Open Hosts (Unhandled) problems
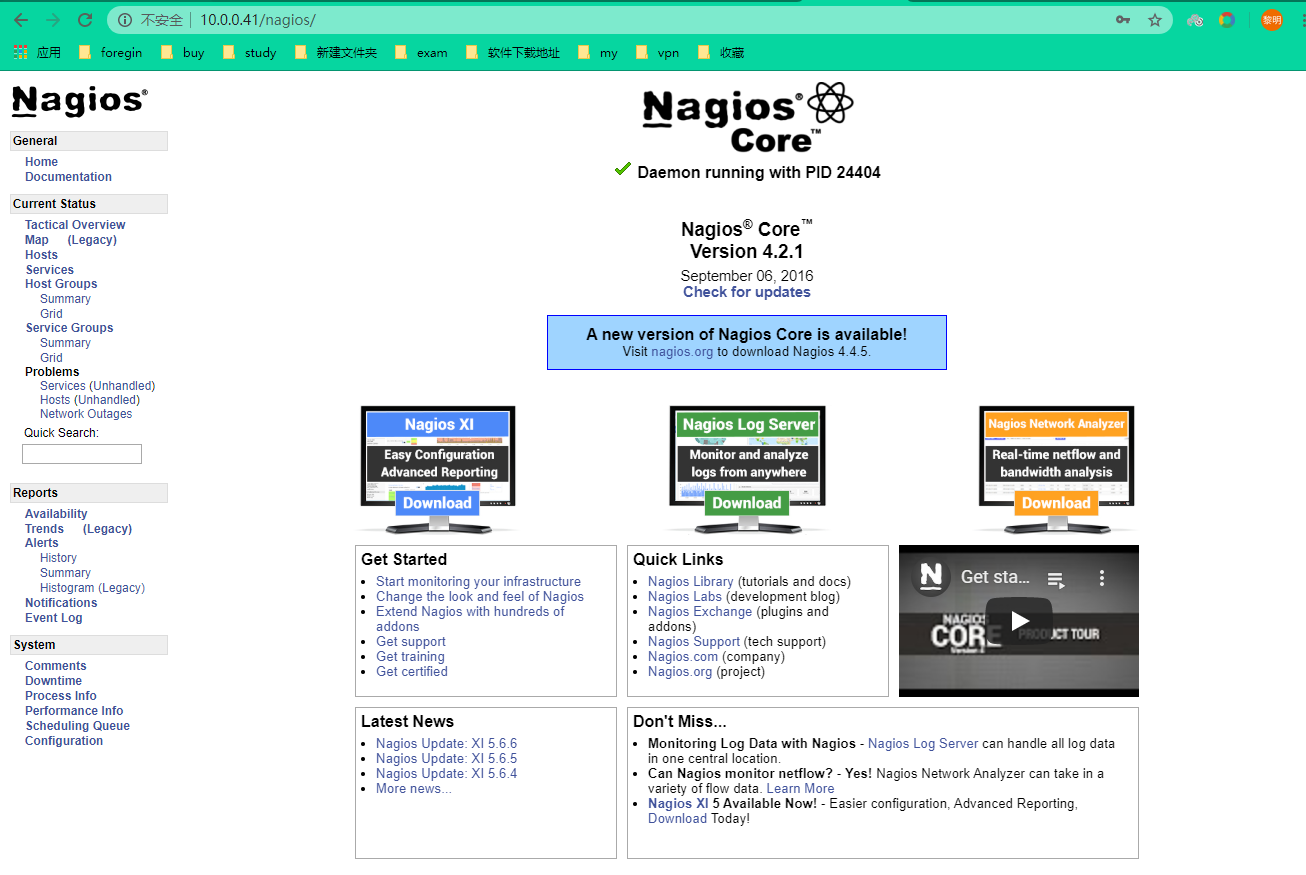Screen dimensions: 1306x875 (x=90, y=400)
